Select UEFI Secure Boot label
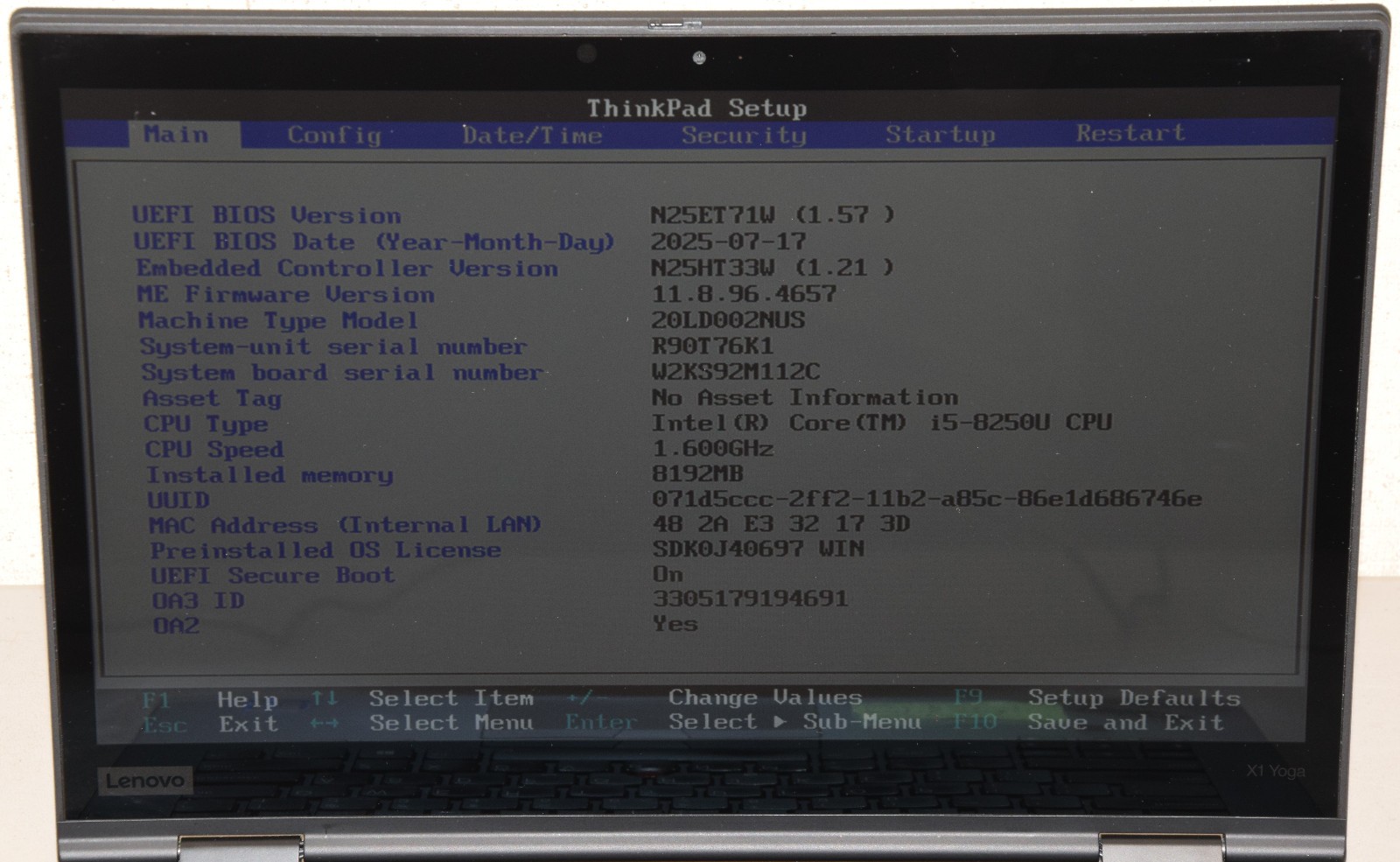The width and height of the screenshot is (1400, 862). tap(272, 576)
